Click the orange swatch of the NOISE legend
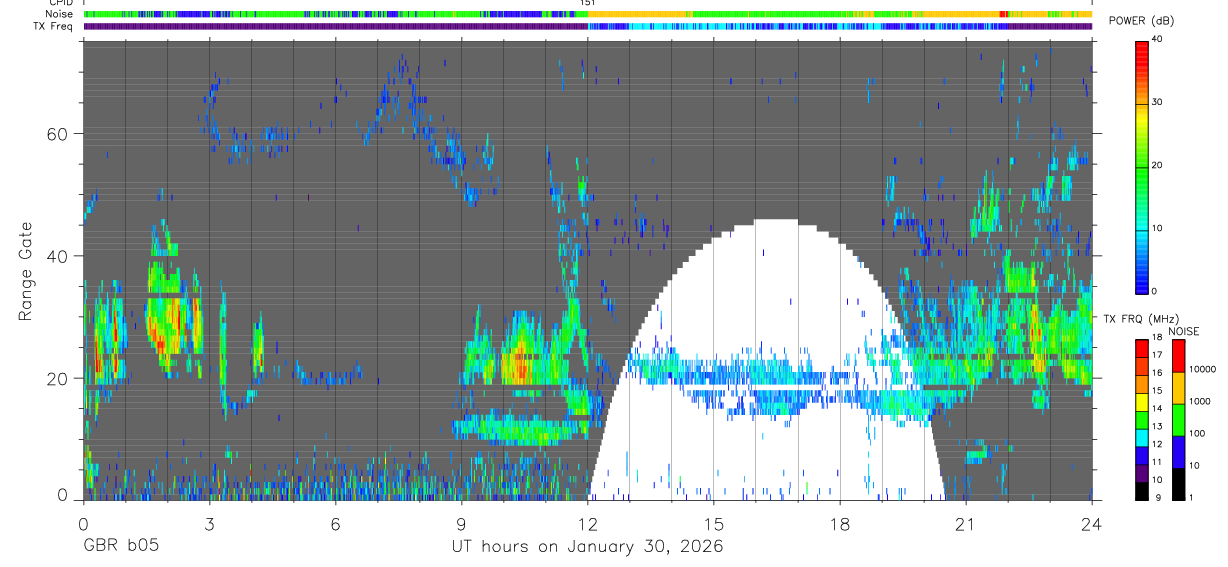 (1177, 388)
